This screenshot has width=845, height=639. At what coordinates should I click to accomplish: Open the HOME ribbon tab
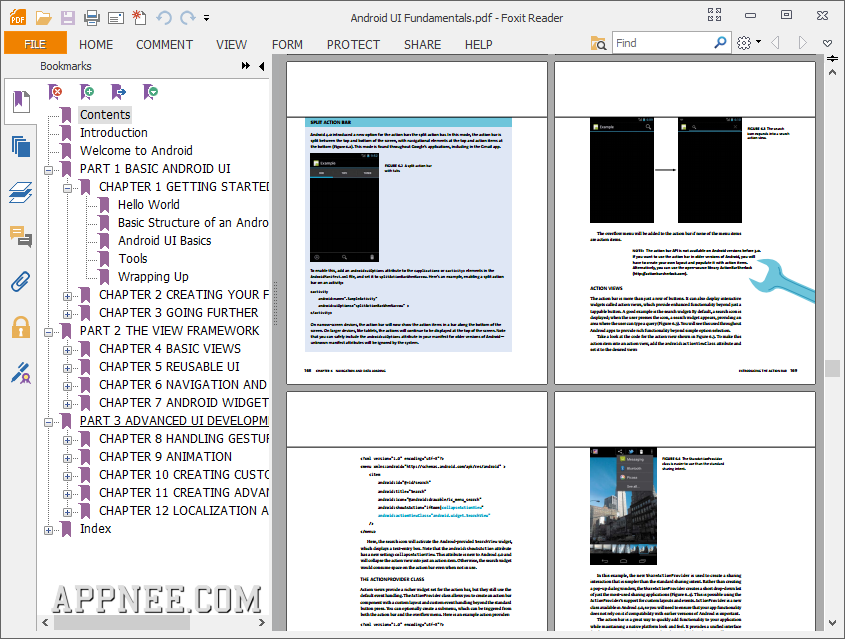tap(96, 44)
